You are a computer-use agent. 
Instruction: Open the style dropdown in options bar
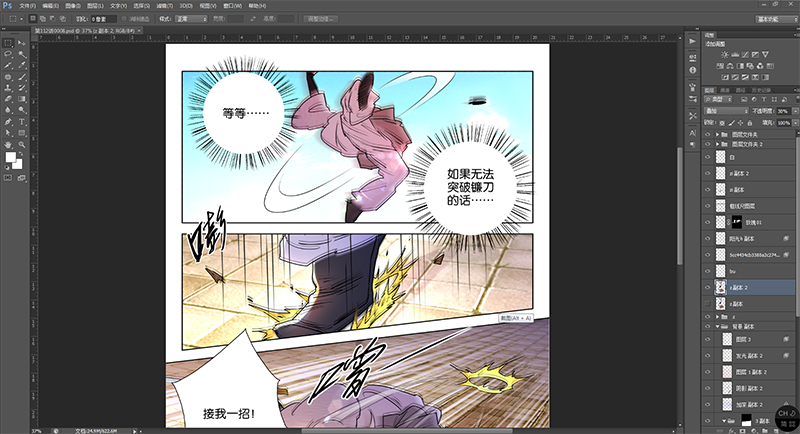tap(191, 19)
